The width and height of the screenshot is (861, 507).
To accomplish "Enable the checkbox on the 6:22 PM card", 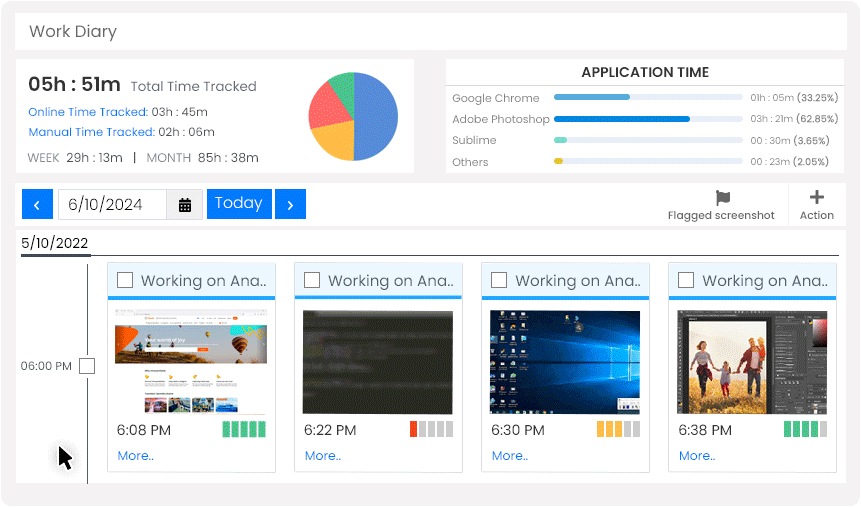I will click(312, 280).
